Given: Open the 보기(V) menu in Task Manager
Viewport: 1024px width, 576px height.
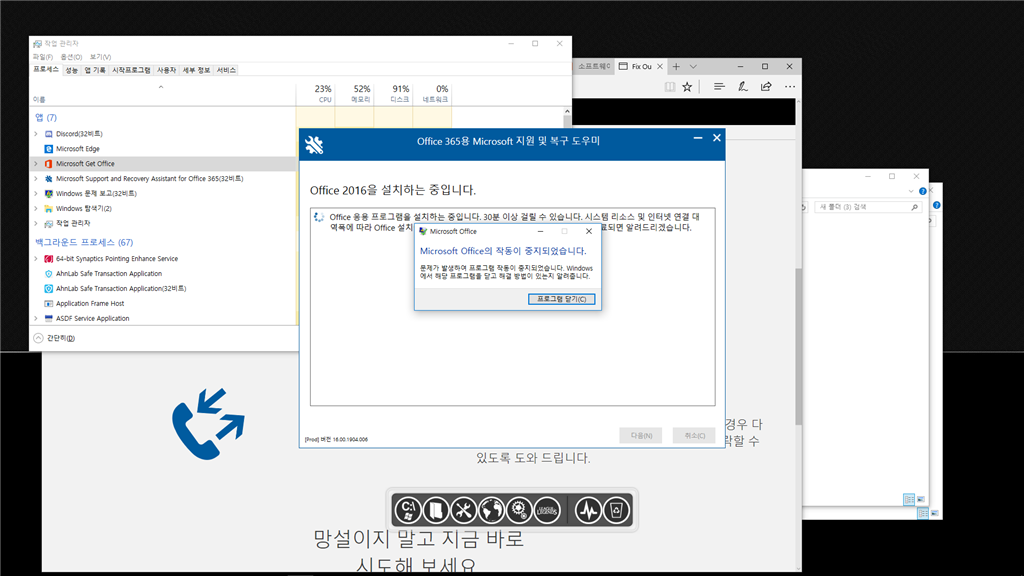Looking at the screenshot, I should pyautogui.click(x=101, y=57).
